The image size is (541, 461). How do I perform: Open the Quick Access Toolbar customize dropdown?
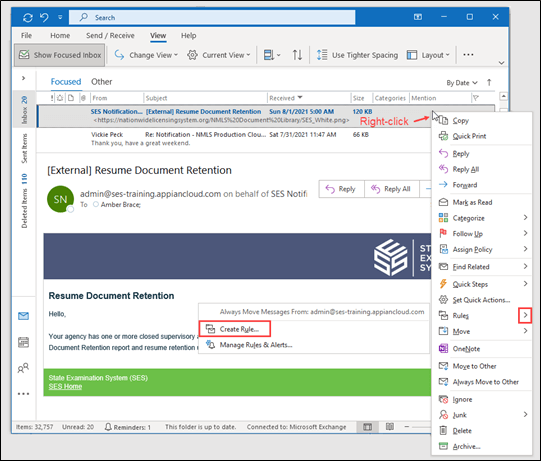pos(60,17)
